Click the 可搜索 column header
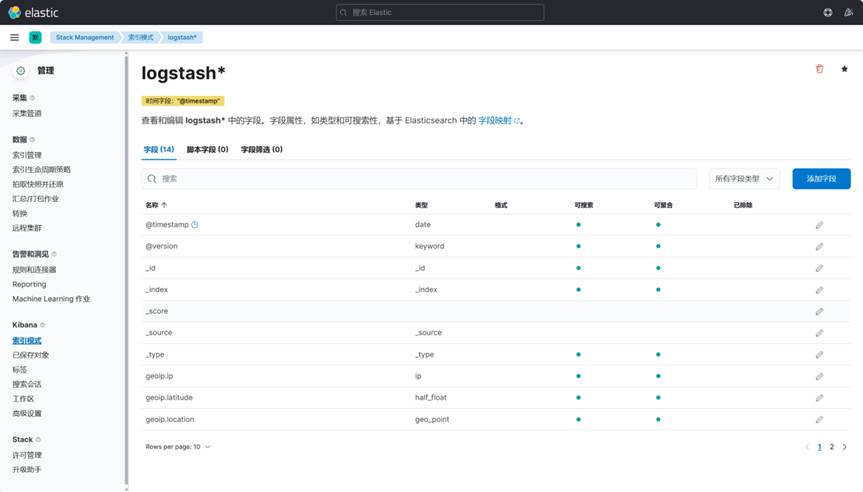This screenshot has width=863, height=492. click(x=584, y=205)
